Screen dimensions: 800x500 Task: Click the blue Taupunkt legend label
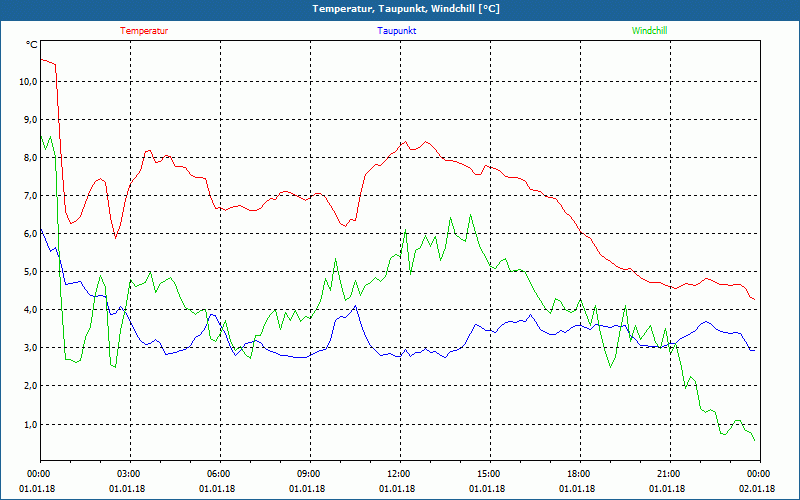pyautogui.click(x=397, y=31)
